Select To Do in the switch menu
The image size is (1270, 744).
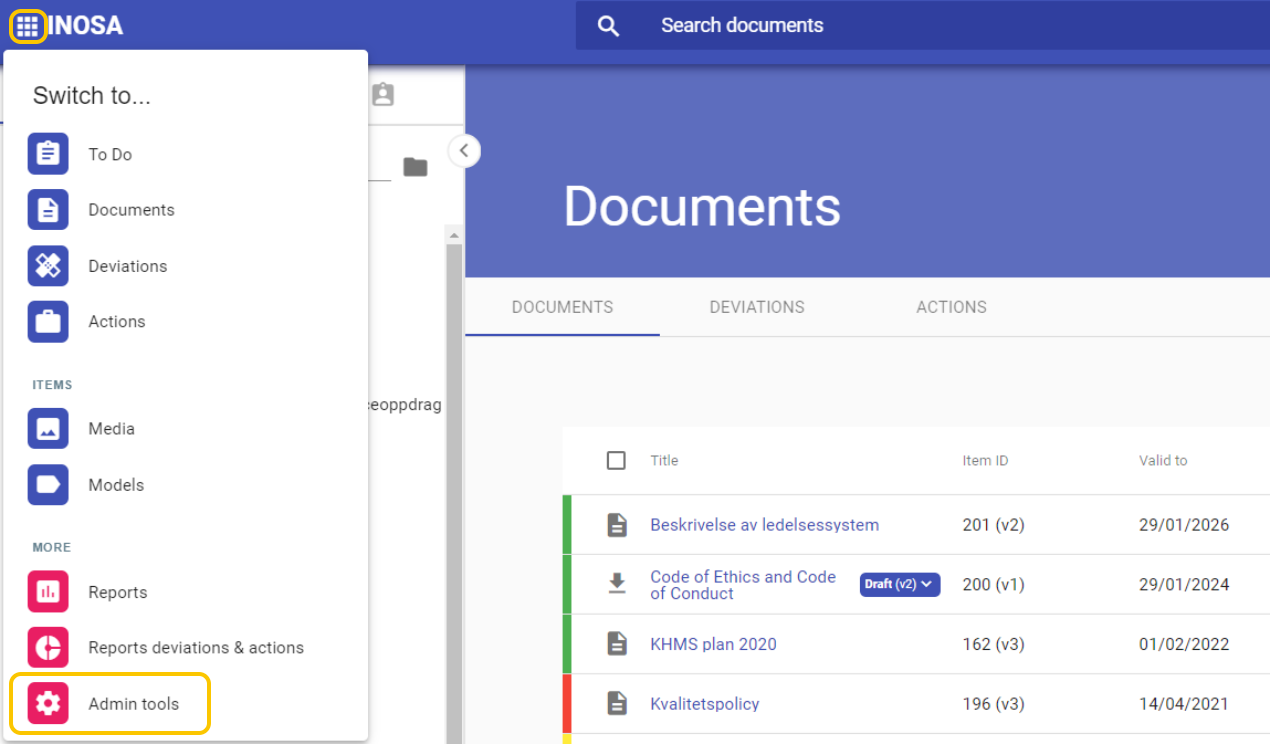[110, 154]
